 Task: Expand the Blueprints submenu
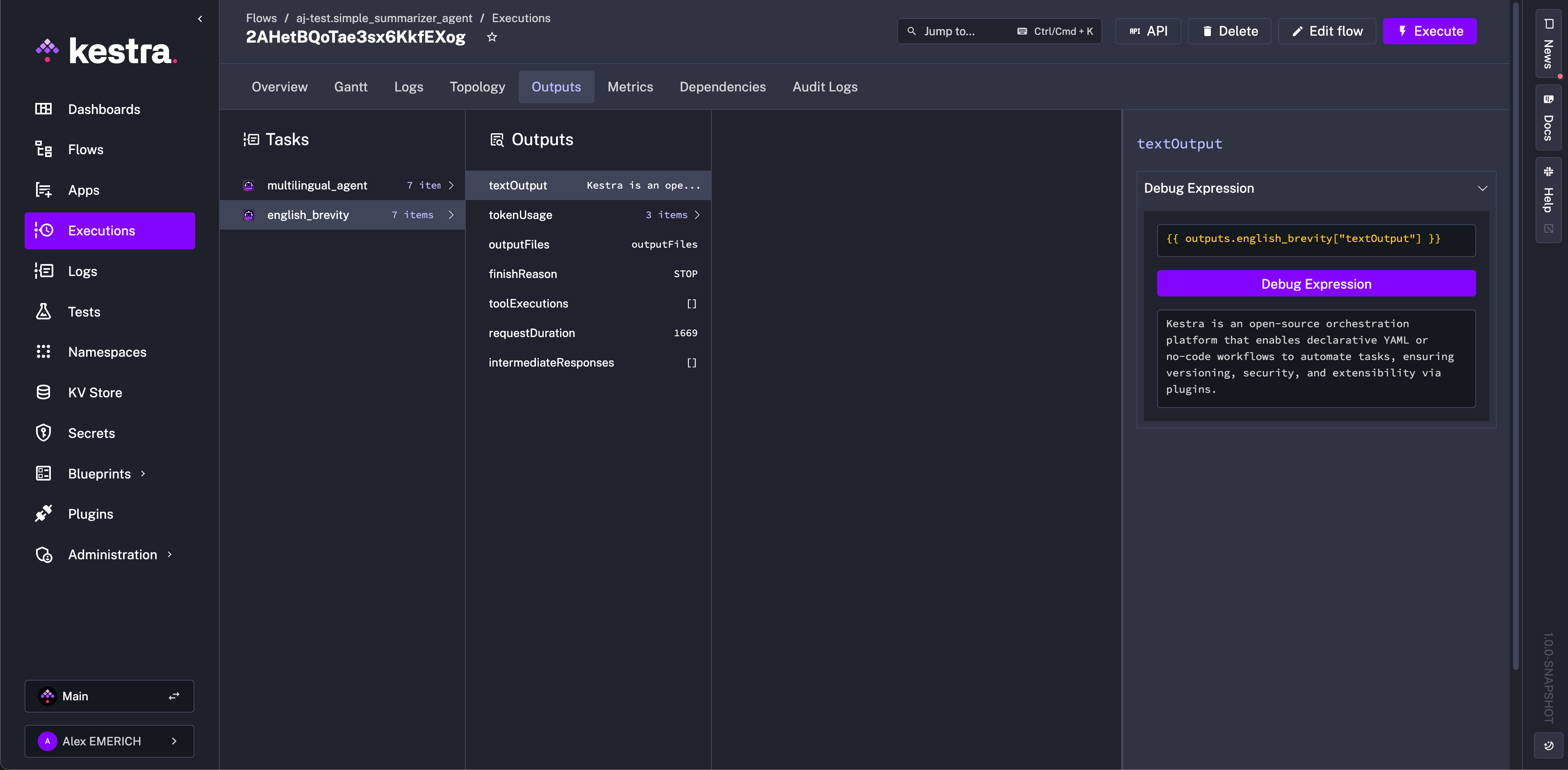[x=143, y=474]
